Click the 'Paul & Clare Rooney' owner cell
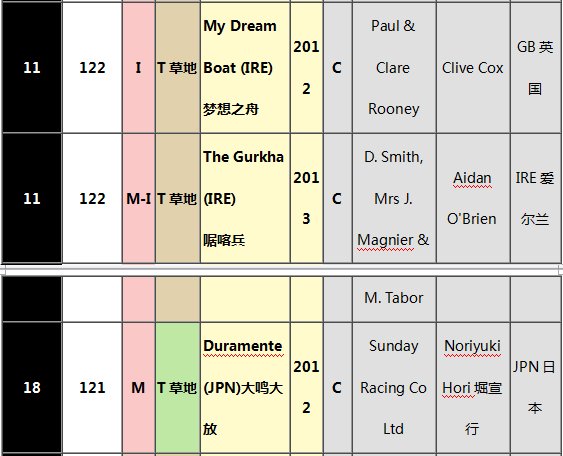The image size is (563, 456). pyautogui.click(x=394, y=68)
